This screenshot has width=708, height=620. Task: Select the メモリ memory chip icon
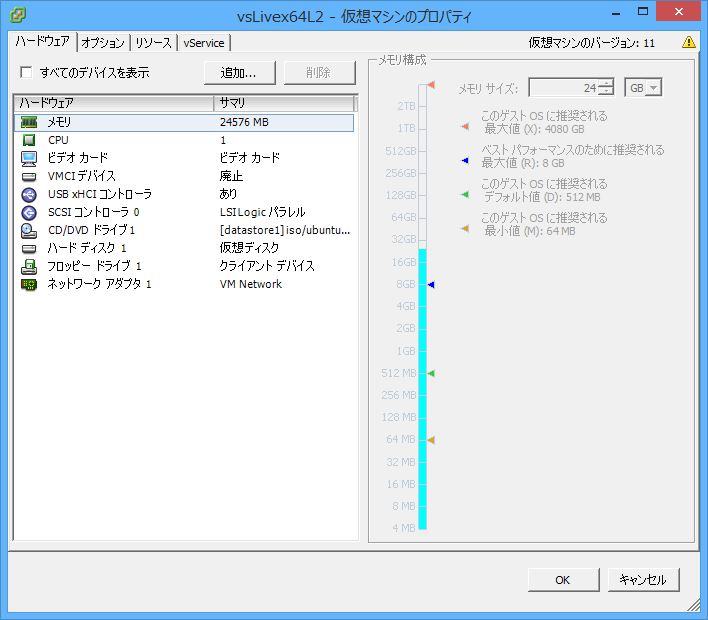(29, 122)
